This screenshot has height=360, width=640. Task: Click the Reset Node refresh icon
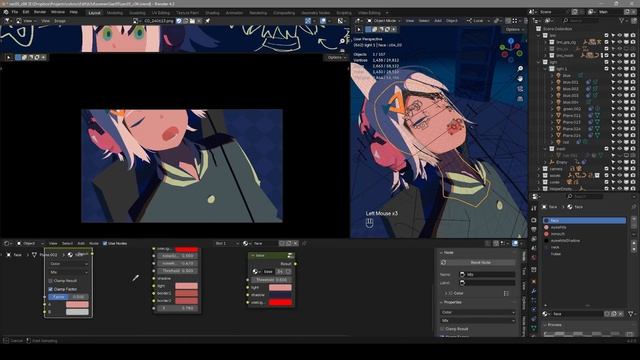click(x=444, y=262)
